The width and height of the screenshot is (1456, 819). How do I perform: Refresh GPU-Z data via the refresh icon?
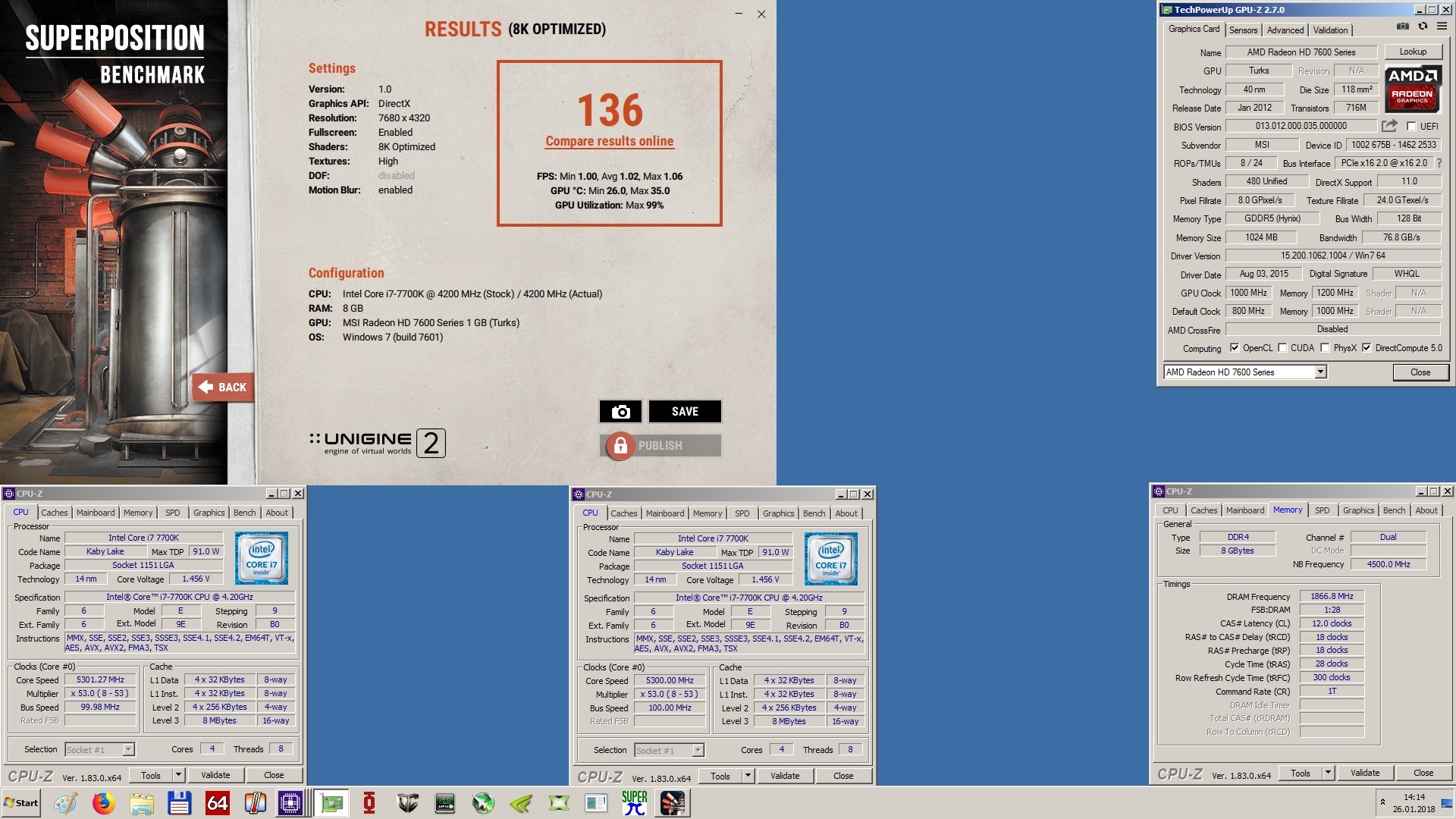point(1423,27)
